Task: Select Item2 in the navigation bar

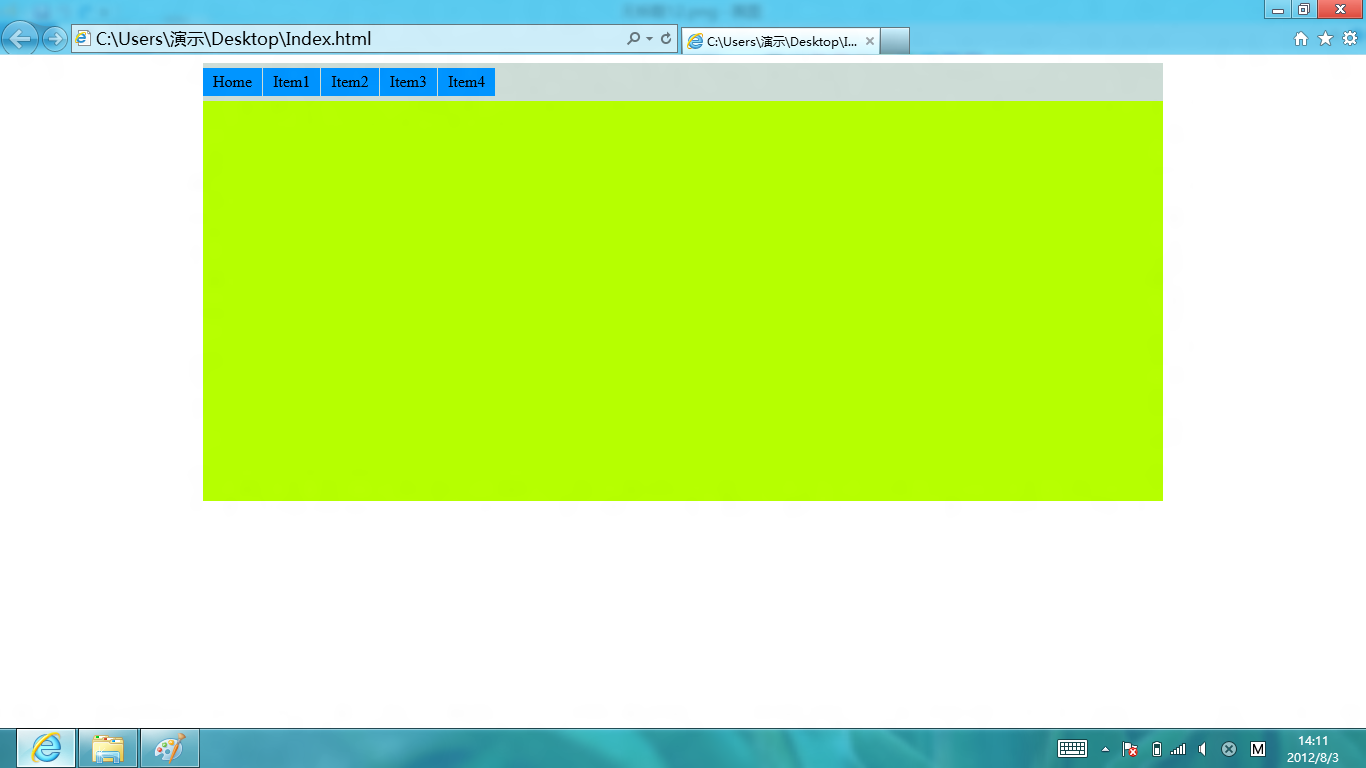Action: click(350, 82)
